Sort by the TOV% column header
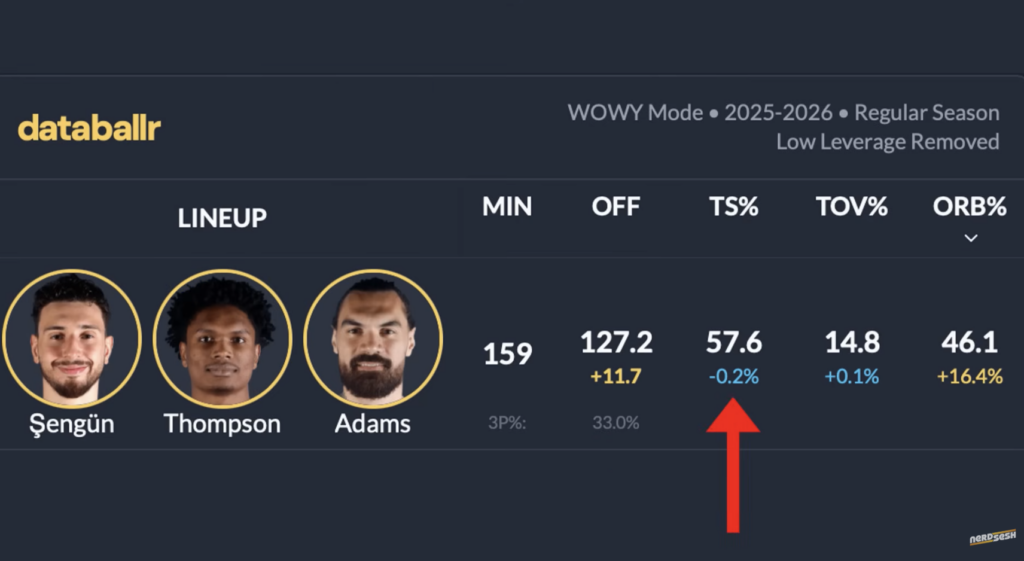 852,207
